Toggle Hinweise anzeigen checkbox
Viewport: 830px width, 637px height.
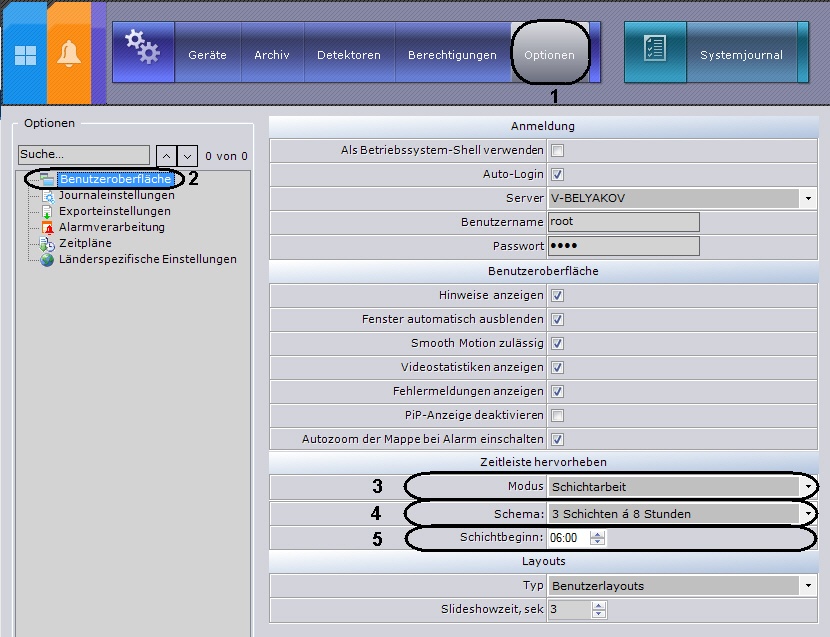click(x=557, y=295)
